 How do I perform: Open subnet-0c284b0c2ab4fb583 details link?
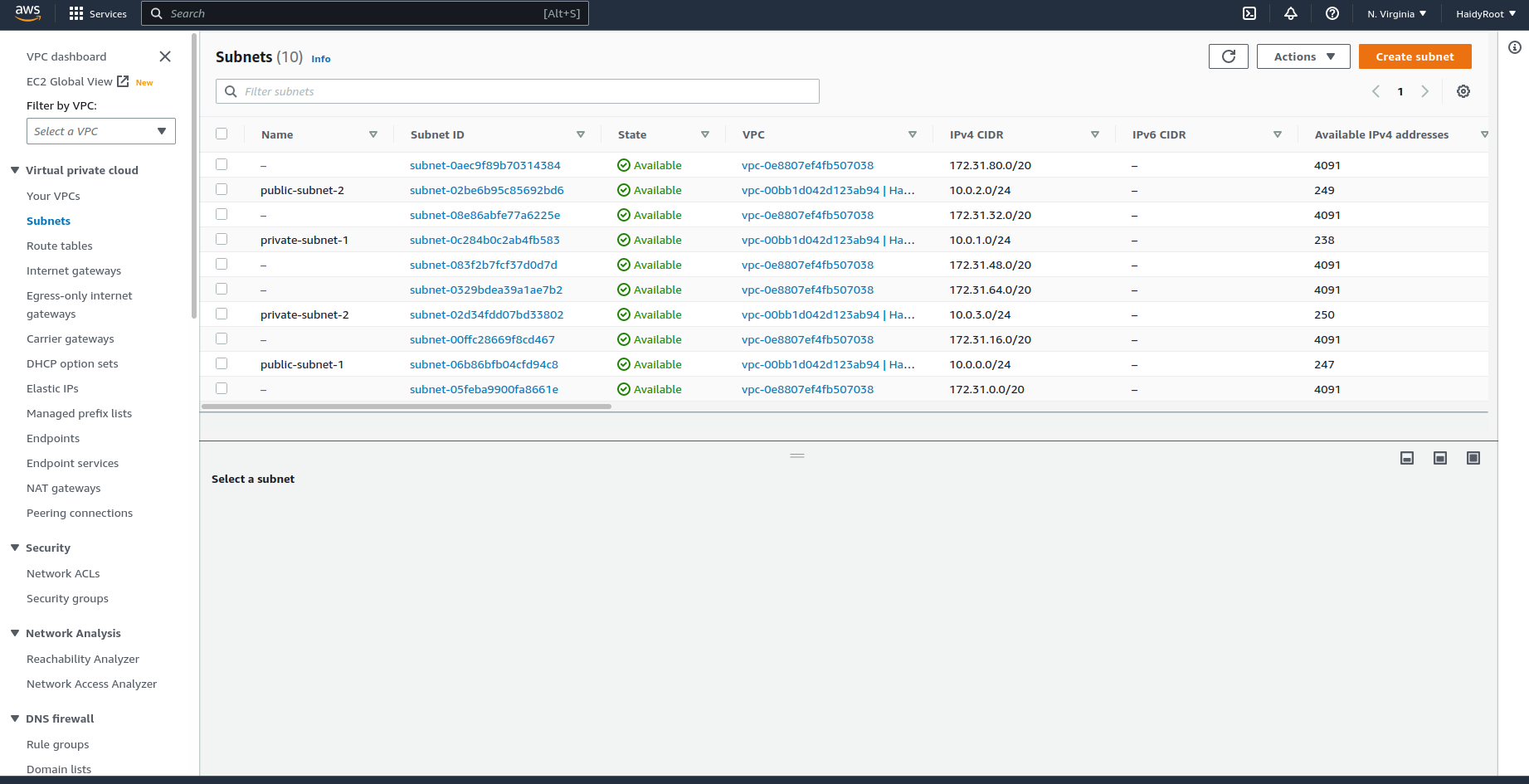(484, 239)
